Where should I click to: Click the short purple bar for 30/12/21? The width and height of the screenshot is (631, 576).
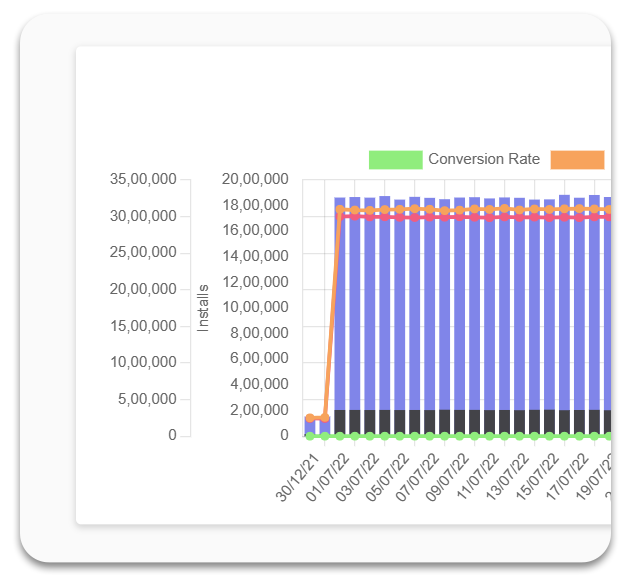310,428
